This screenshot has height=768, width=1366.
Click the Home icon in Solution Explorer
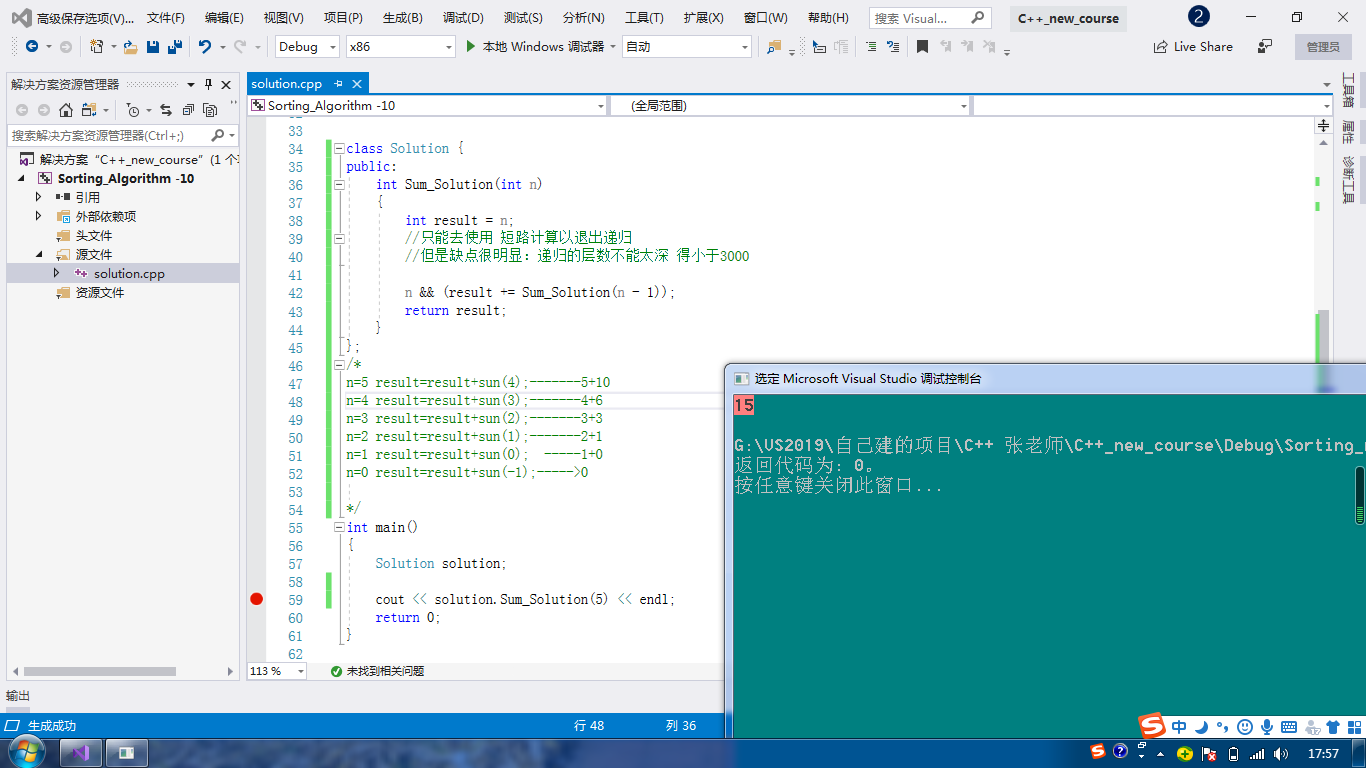coord(66,110)
